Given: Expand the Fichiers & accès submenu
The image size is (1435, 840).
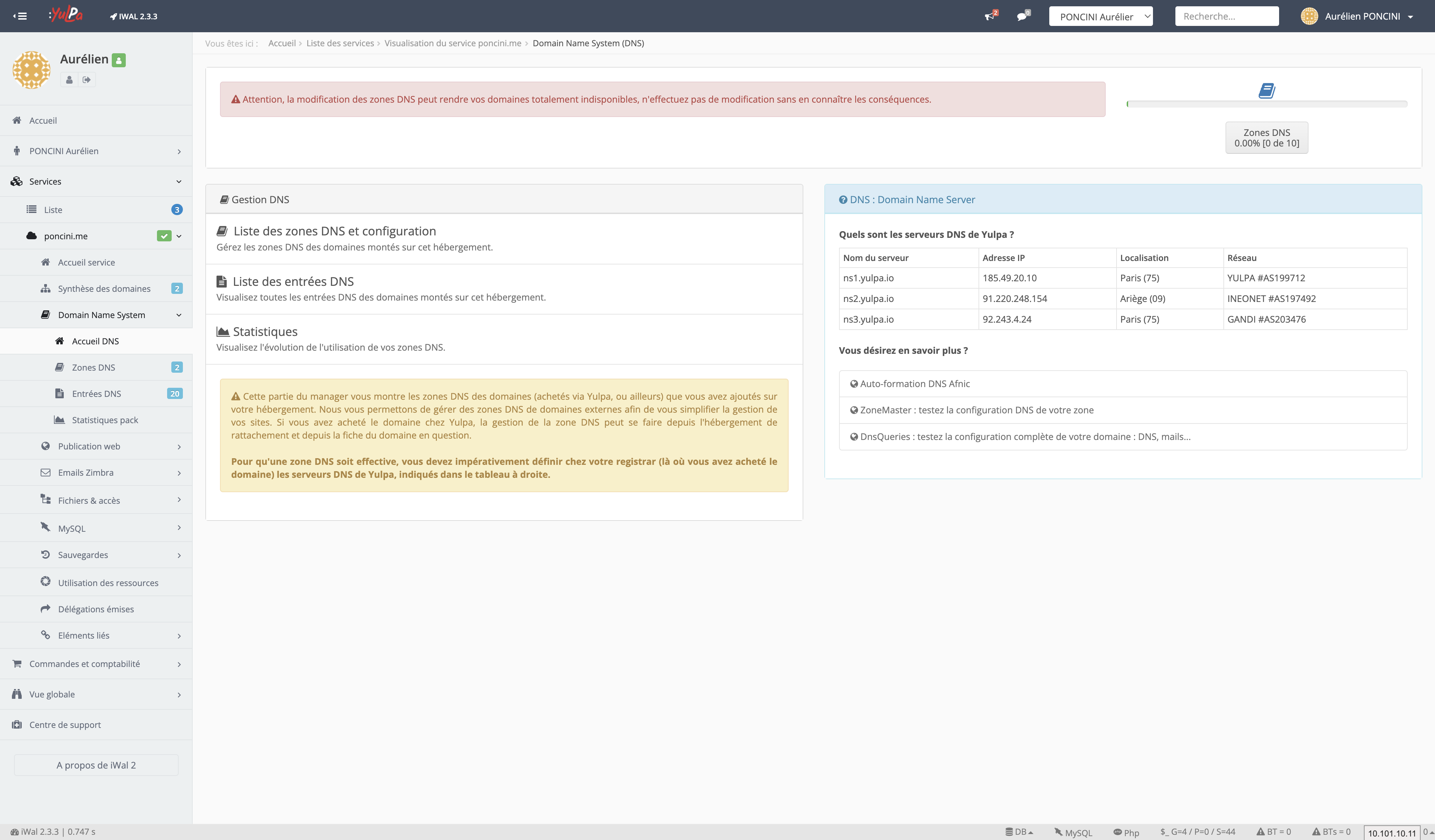Looking at the screenshot, I should pyautogui.click(x=96, y=500).
